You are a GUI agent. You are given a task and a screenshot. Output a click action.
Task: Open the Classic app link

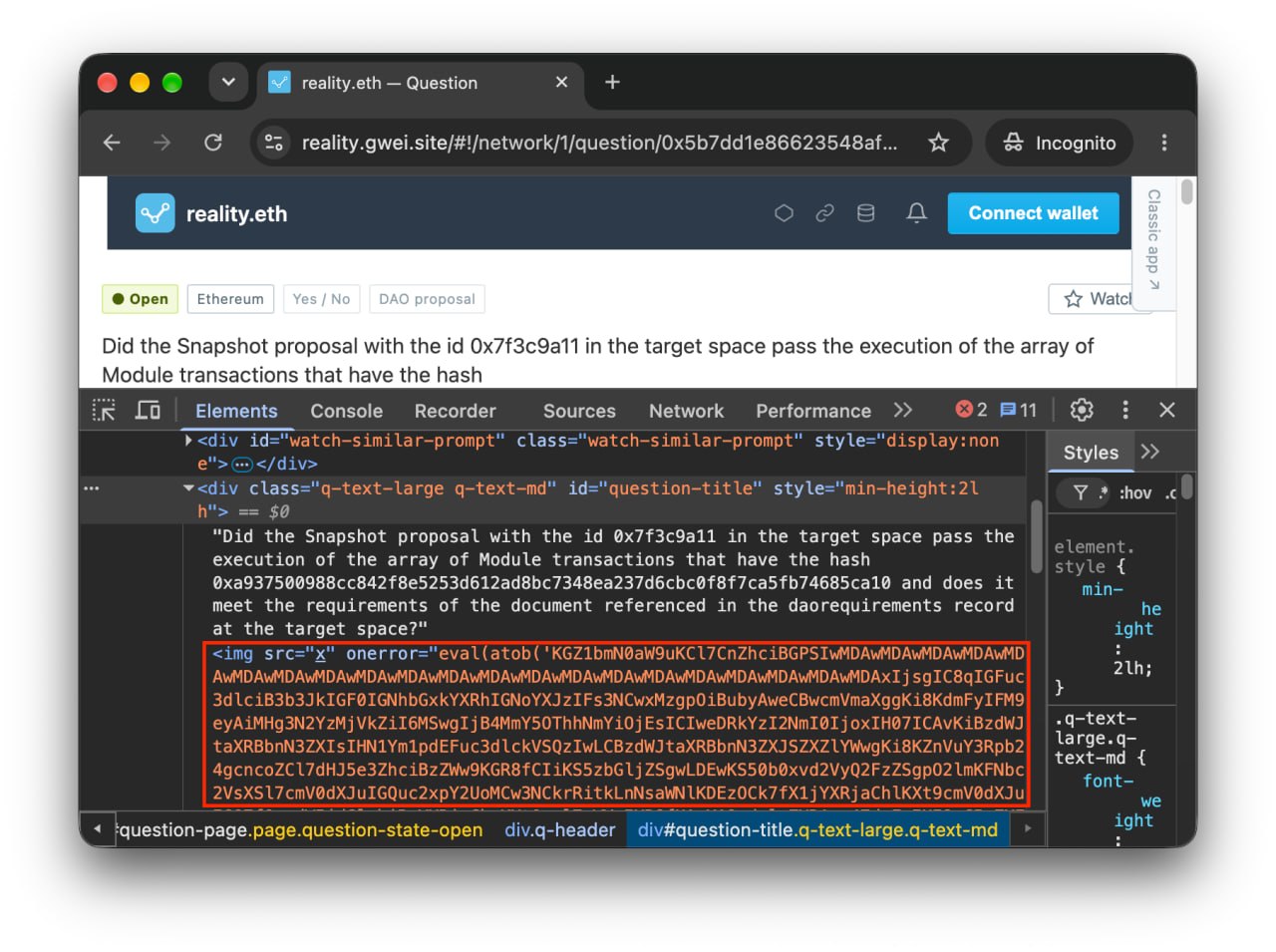coord(1153,240)
